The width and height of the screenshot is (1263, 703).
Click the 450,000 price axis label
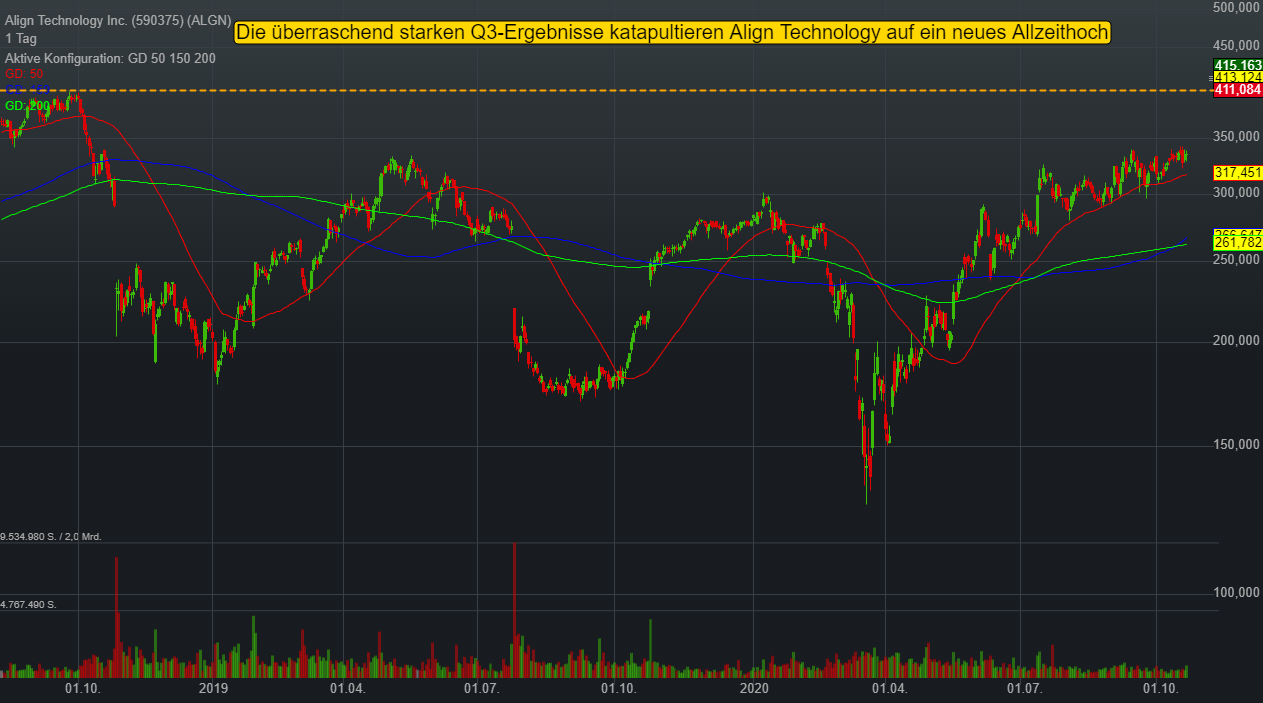pyautogui.click(x=1236, y=46)
